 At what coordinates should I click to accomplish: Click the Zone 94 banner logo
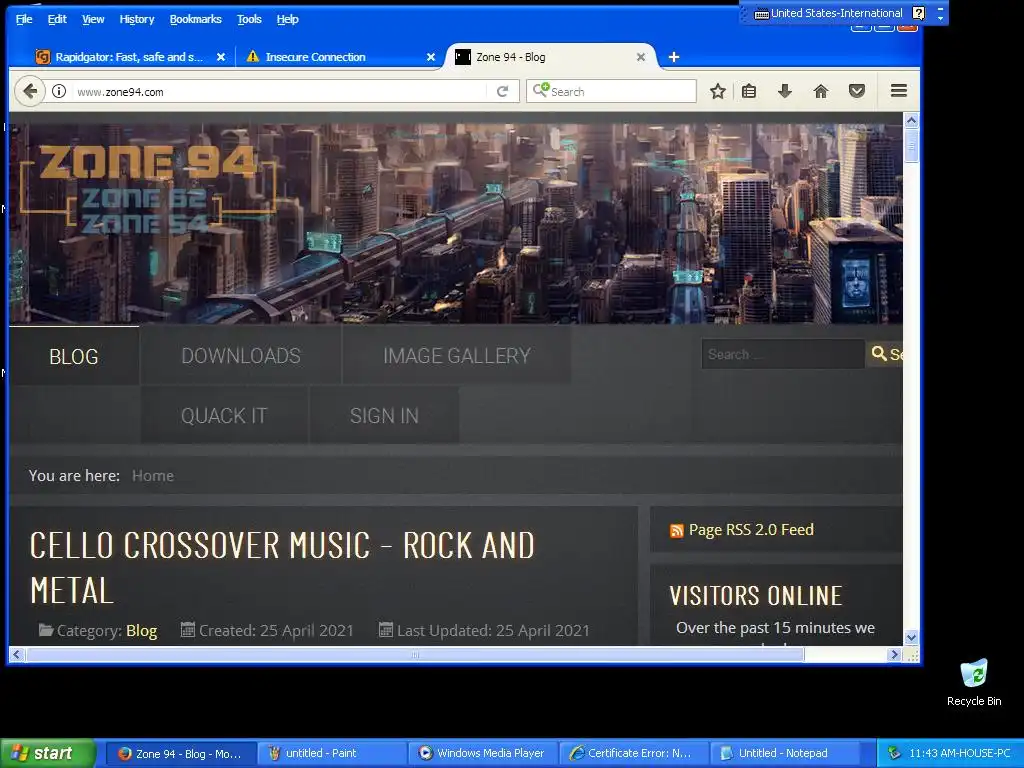148,189
